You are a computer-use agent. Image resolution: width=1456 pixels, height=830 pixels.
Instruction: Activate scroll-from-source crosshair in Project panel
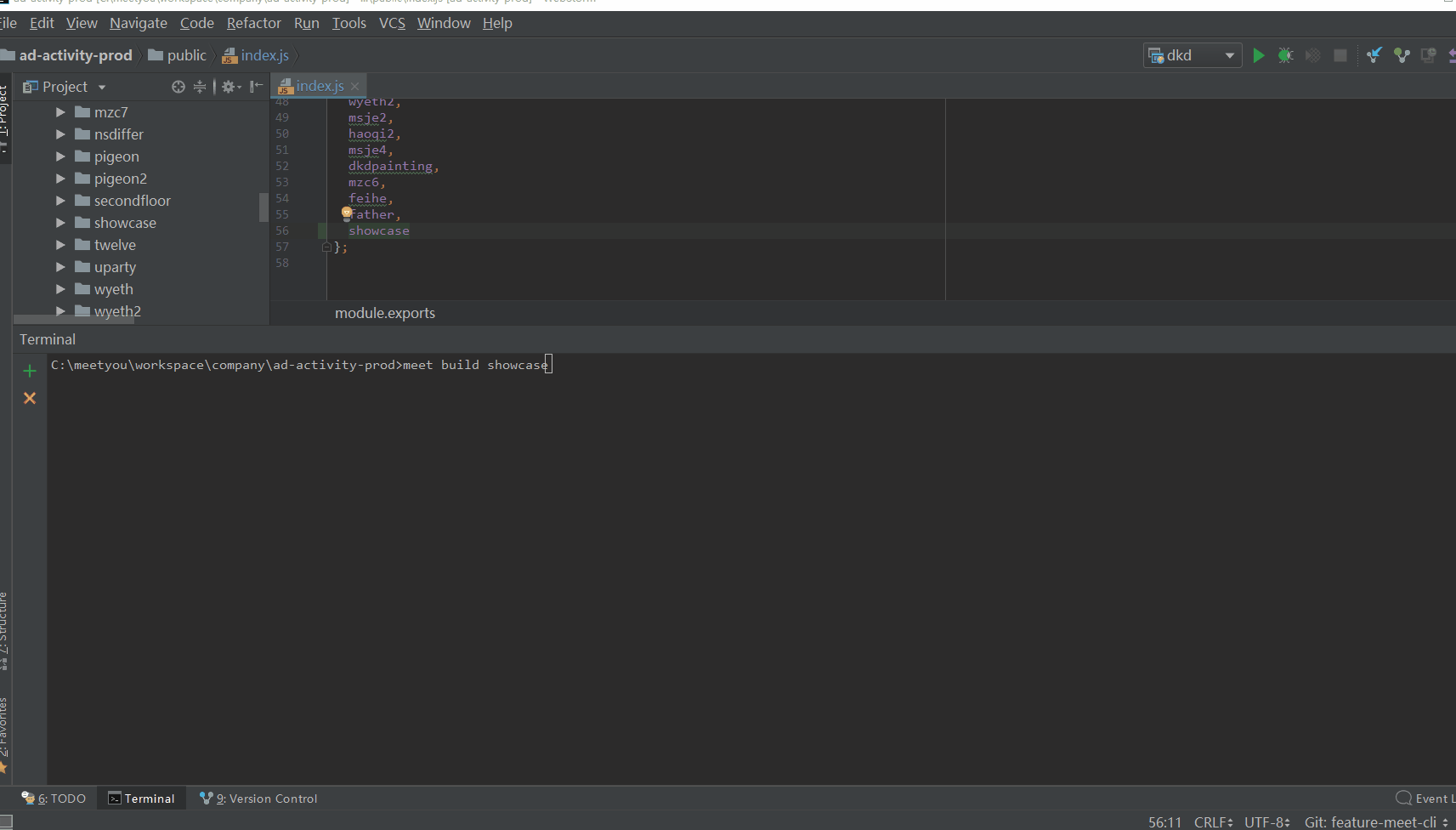[178, 86]
